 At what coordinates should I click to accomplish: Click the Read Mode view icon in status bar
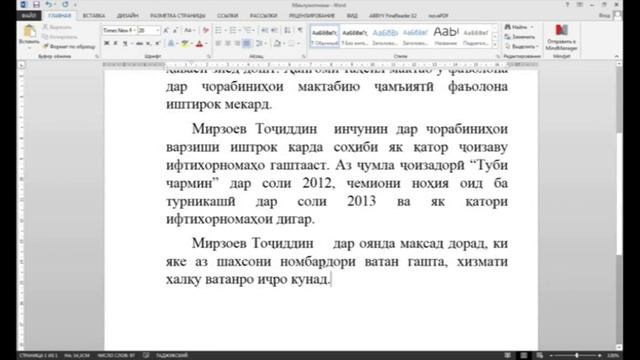(x=507, y=356)
